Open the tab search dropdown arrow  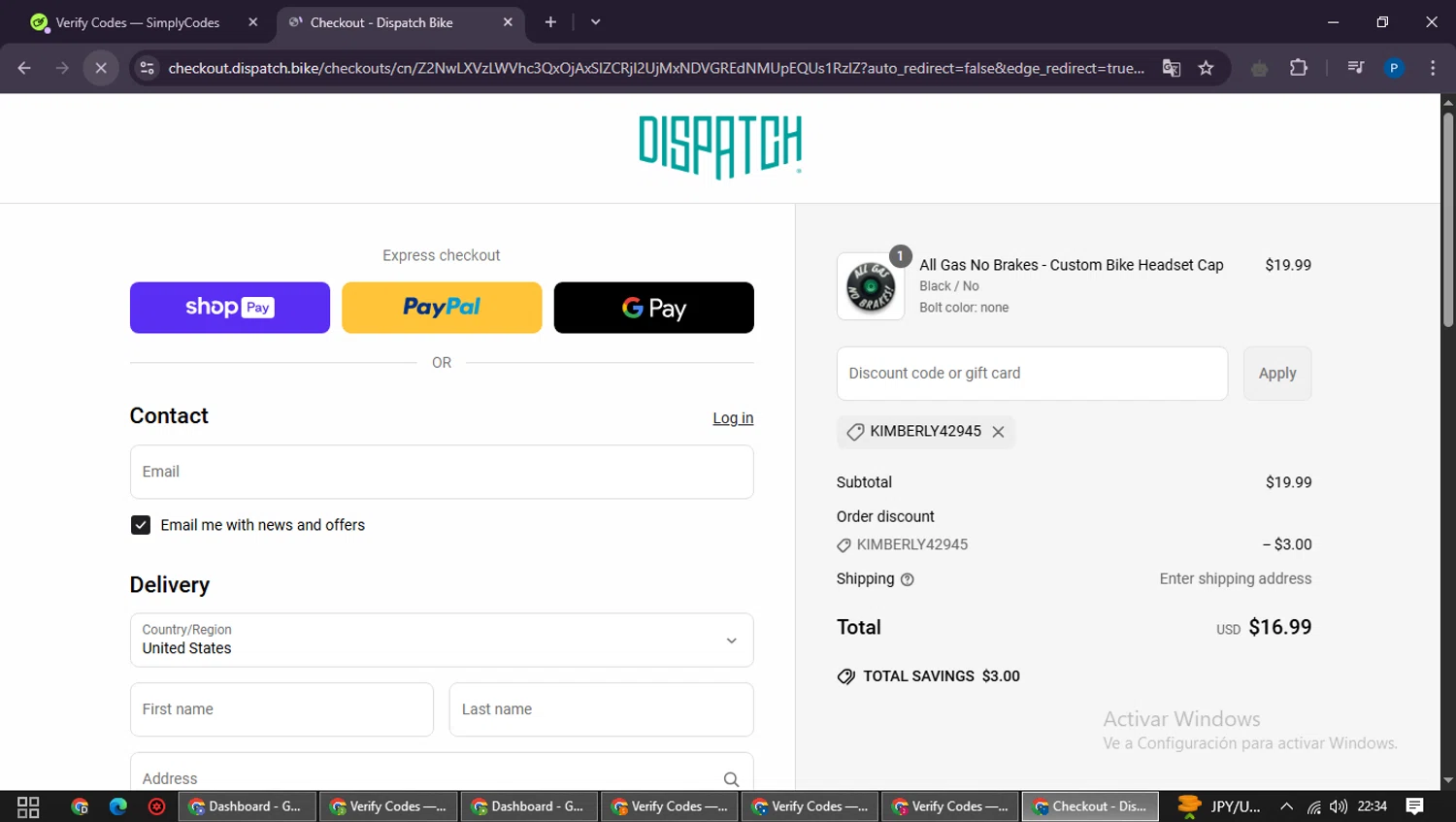tap(595, 22)
